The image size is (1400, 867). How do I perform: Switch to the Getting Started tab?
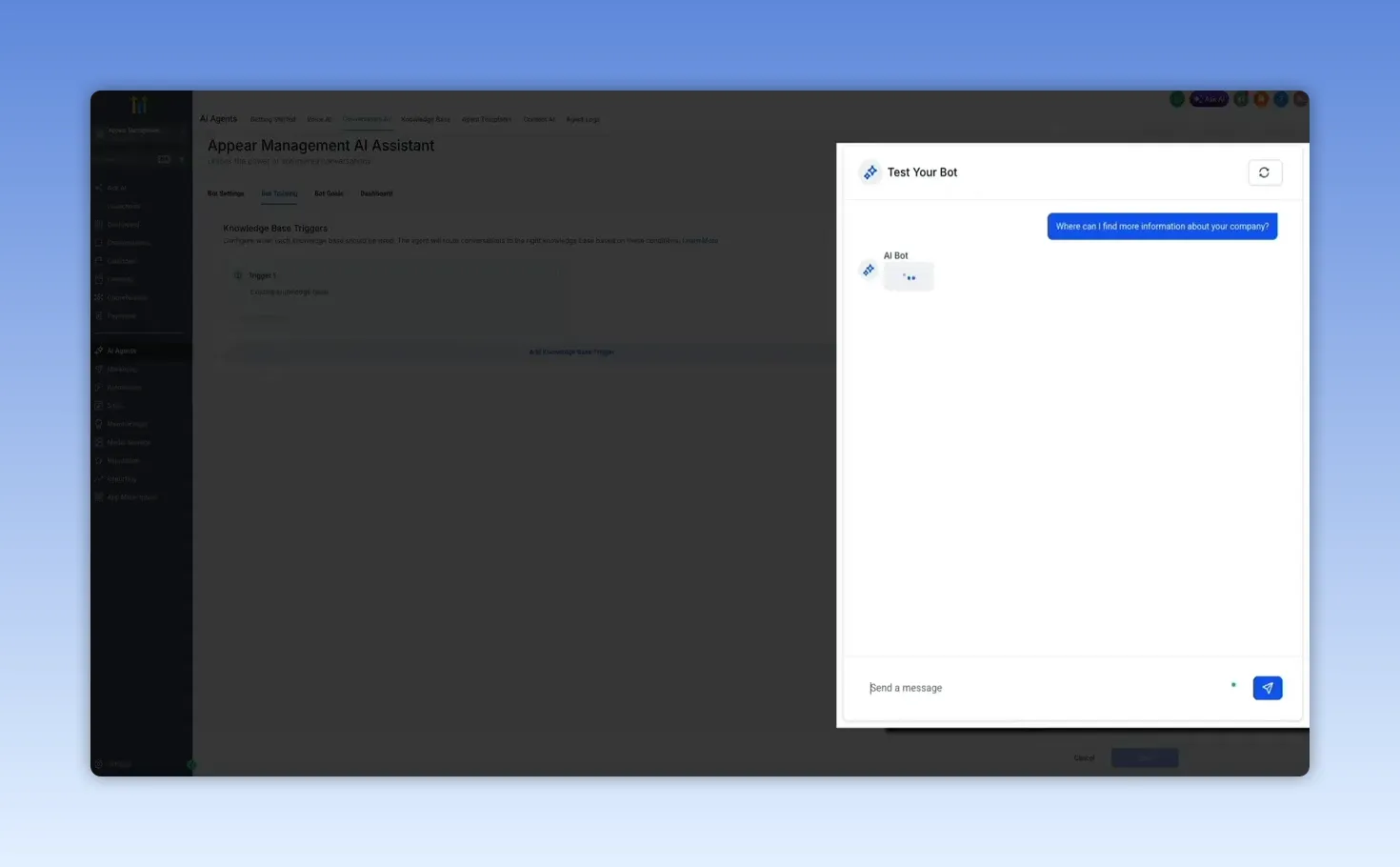[x=272, y=120]
